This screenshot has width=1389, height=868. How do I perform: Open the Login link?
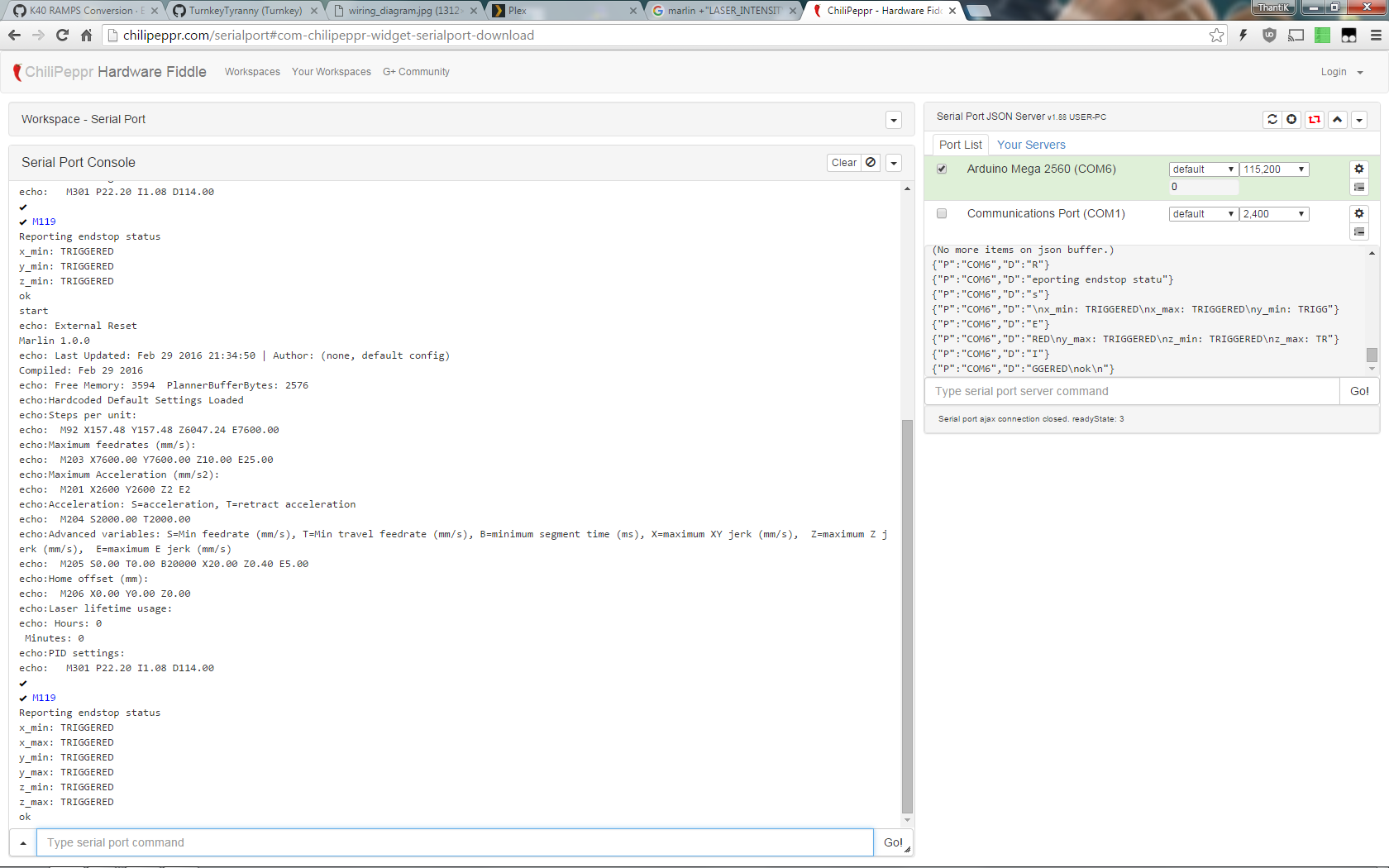coord(1333,72)
